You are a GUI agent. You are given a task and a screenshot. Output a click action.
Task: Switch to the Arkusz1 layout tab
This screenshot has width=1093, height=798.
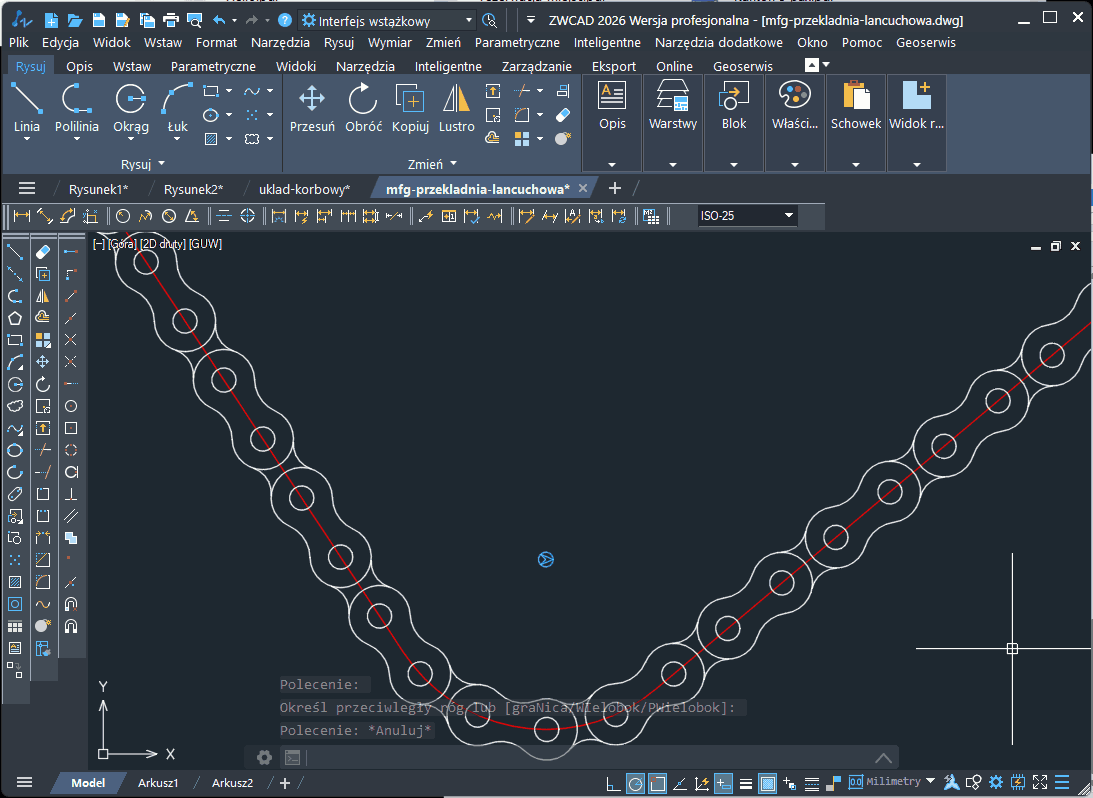(158, 783)
